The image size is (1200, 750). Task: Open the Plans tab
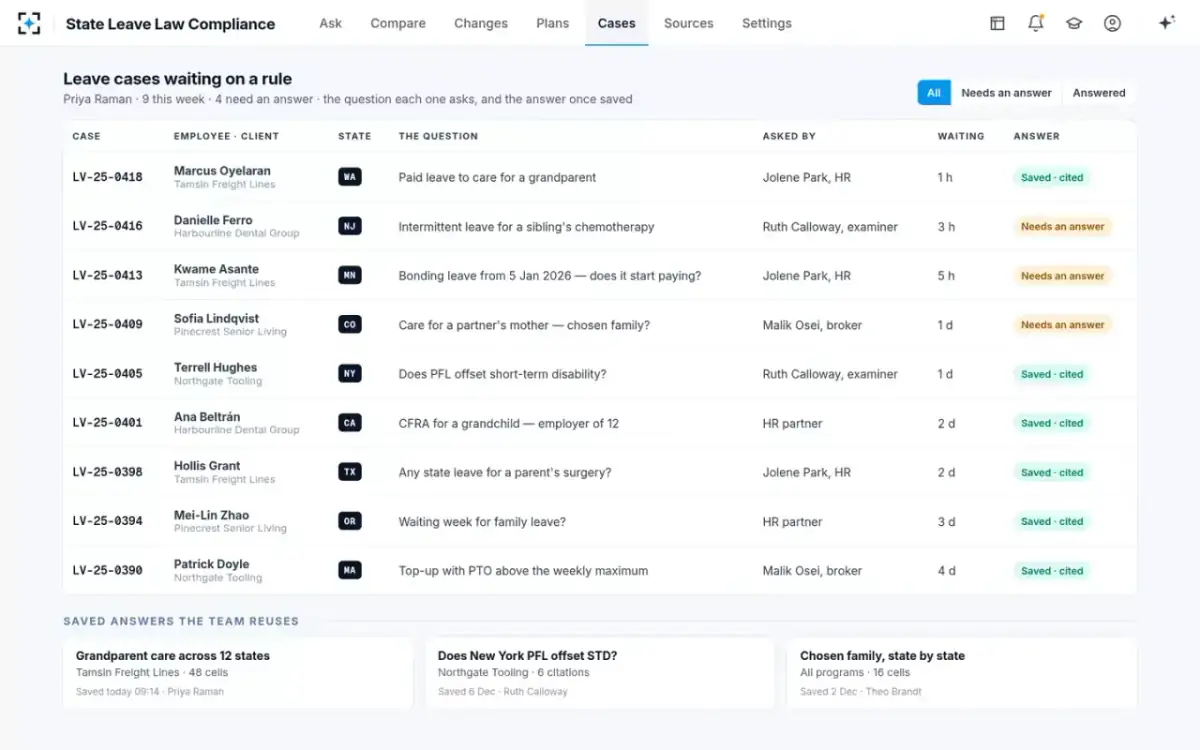pos(553,23)
